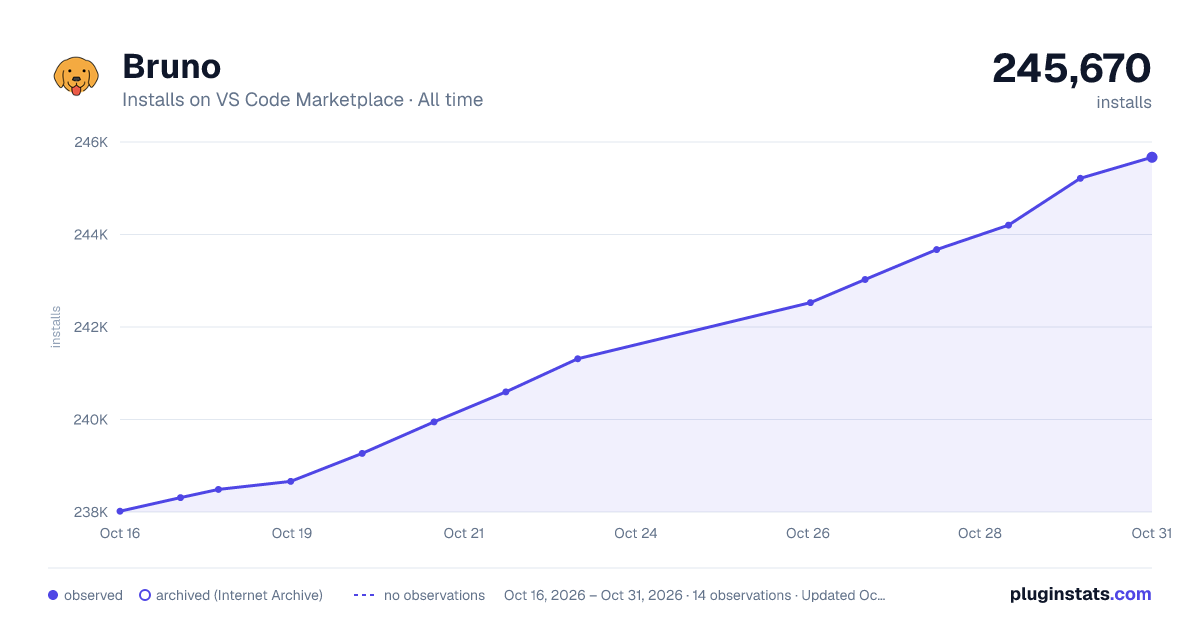
Task: Click the Oct 16 x-axis label
Action: pos(120,533)
